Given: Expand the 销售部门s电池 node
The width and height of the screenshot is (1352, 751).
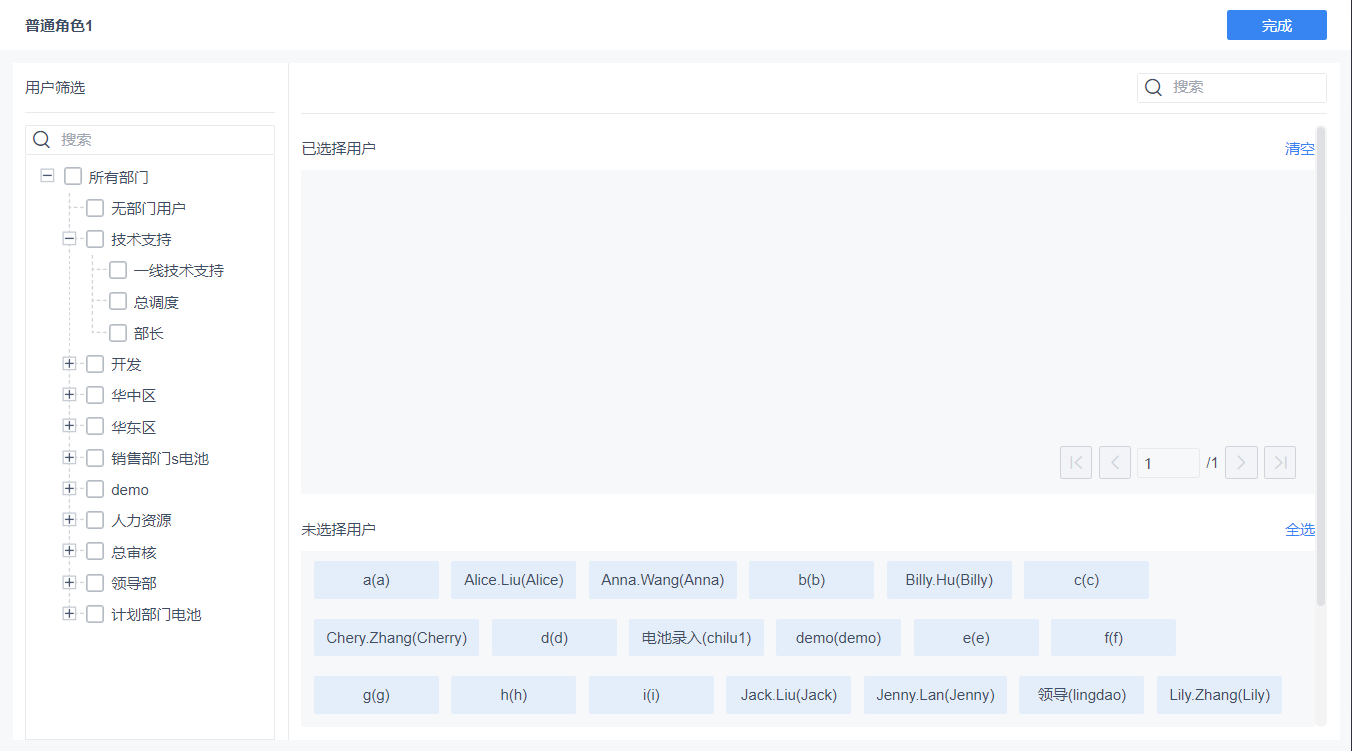Looking at the screenshot, I should [x=69, y=457].
